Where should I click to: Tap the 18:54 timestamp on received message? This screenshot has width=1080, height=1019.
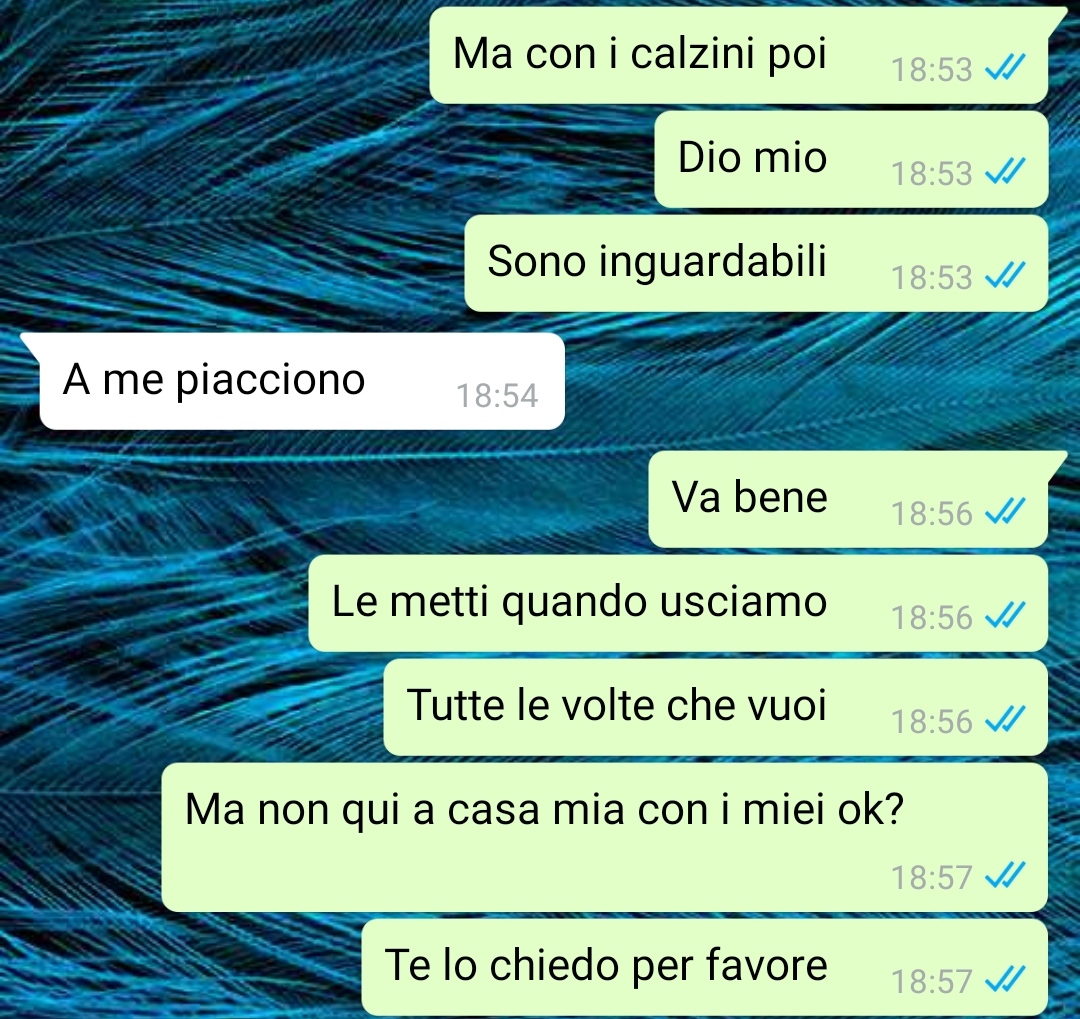[497, 395]
